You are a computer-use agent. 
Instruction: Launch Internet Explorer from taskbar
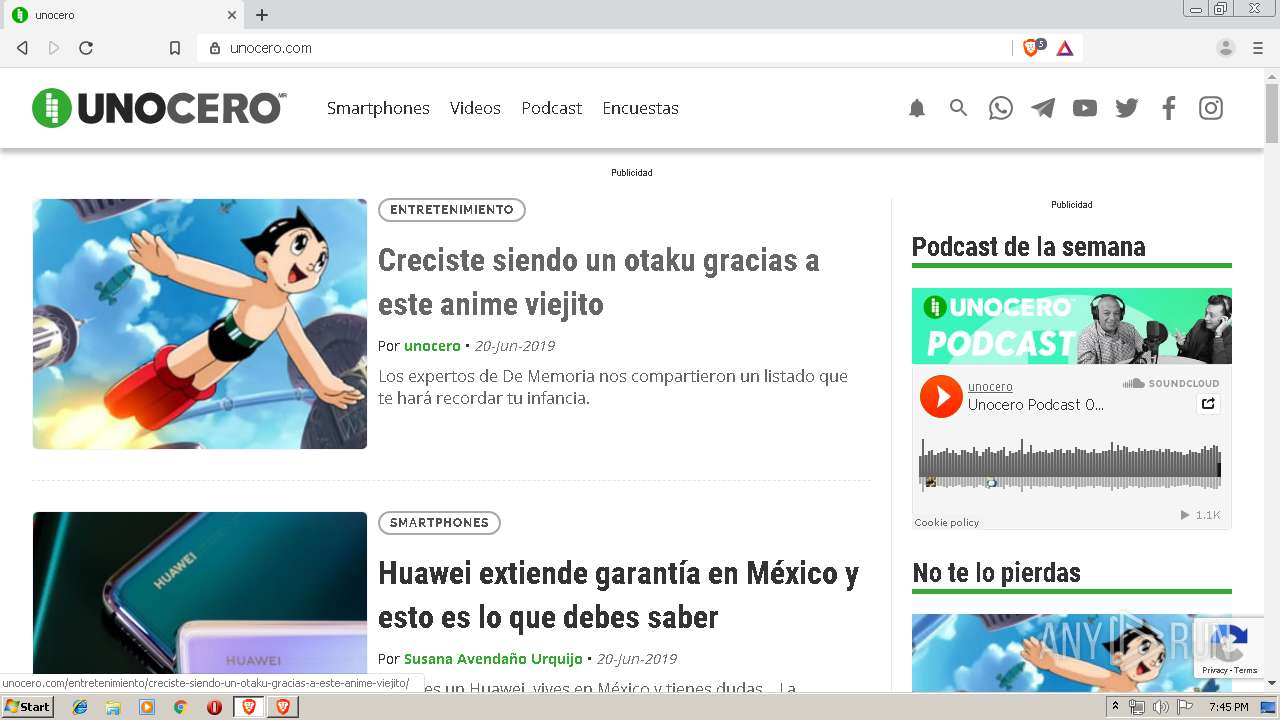click(x=80, y=707)
